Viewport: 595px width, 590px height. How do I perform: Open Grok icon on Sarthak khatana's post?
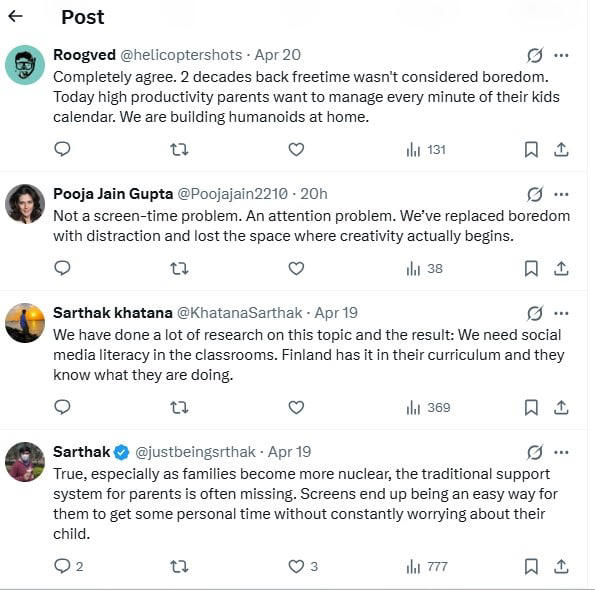click(535, 313)
